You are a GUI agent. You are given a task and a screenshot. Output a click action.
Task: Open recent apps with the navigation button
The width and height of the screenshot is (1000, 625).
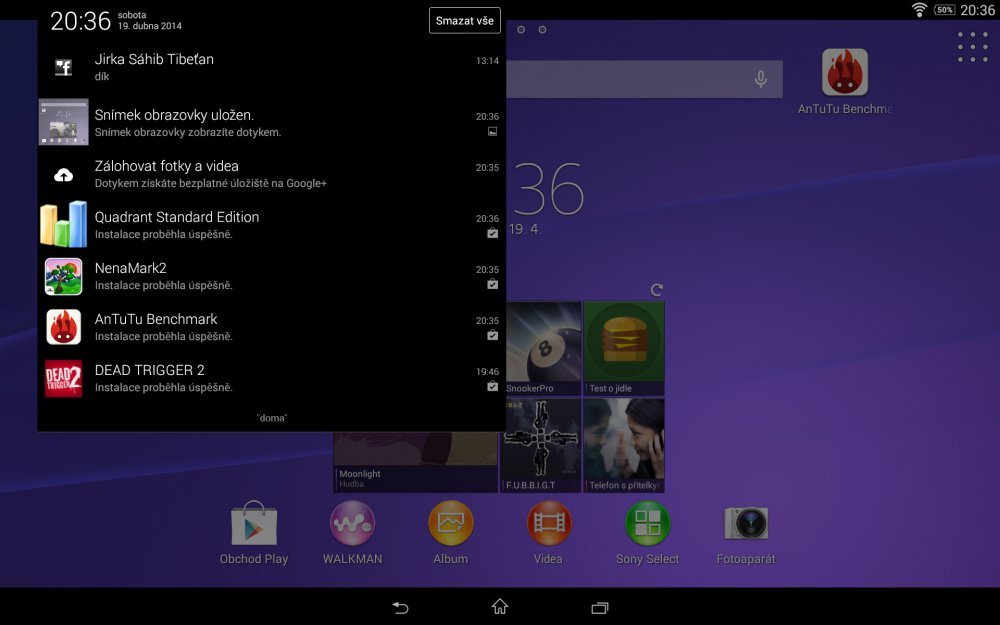(598, 607)
